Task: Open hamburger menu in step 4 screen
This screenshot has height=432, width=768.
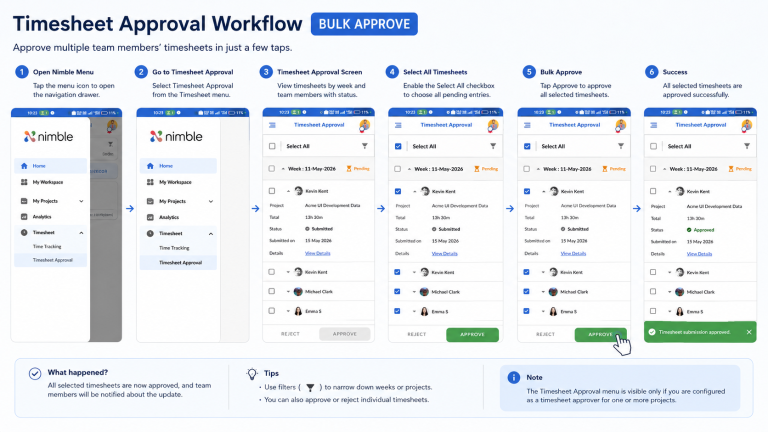Action: (x=398, y=125)
